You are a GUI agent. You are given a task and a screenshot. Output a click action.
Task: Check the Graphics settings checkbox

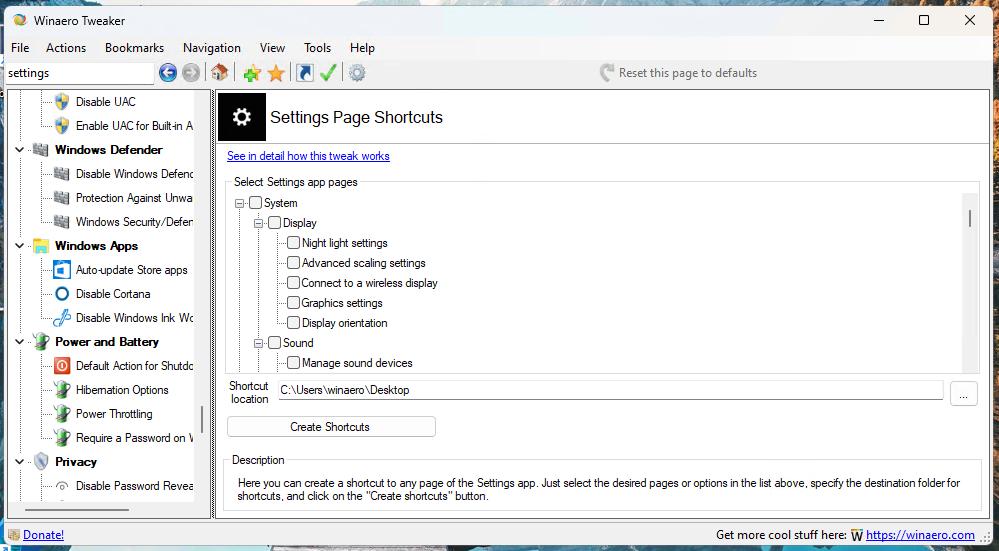pyautogui.click(x=293, y=303)
